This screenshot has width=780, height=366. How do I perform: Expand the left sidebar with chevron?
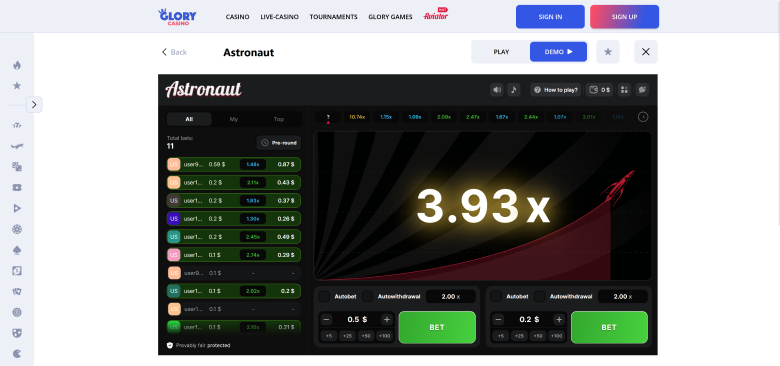34,104
